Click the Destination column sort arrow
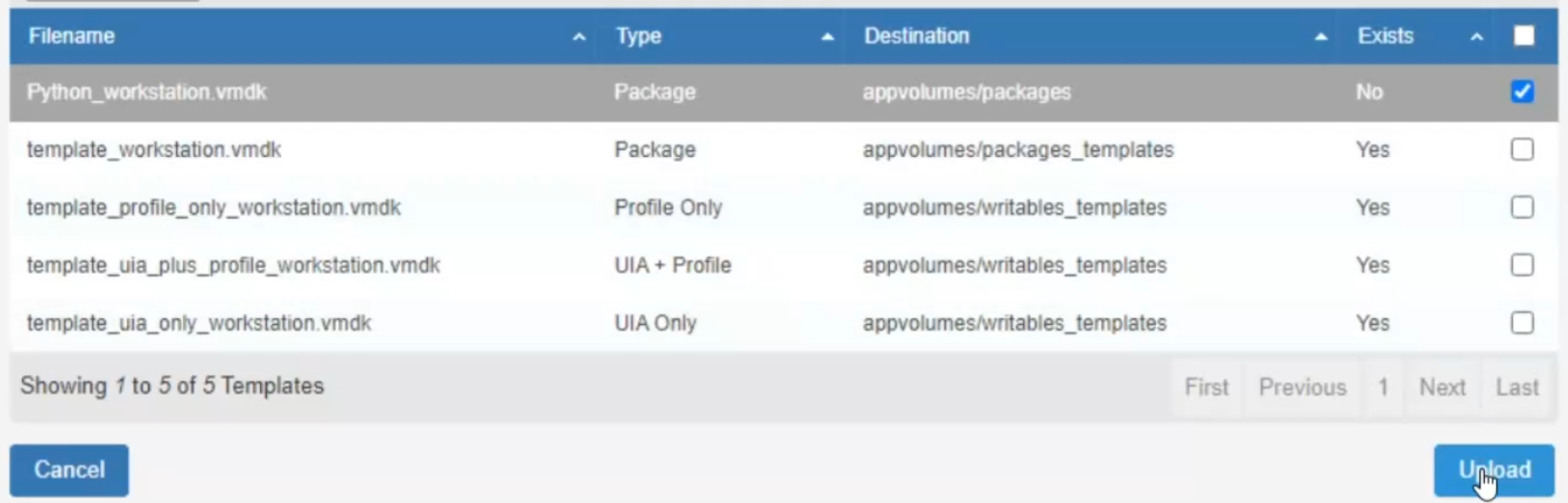The image size is (1568, 503). [x=1321, y=37]
